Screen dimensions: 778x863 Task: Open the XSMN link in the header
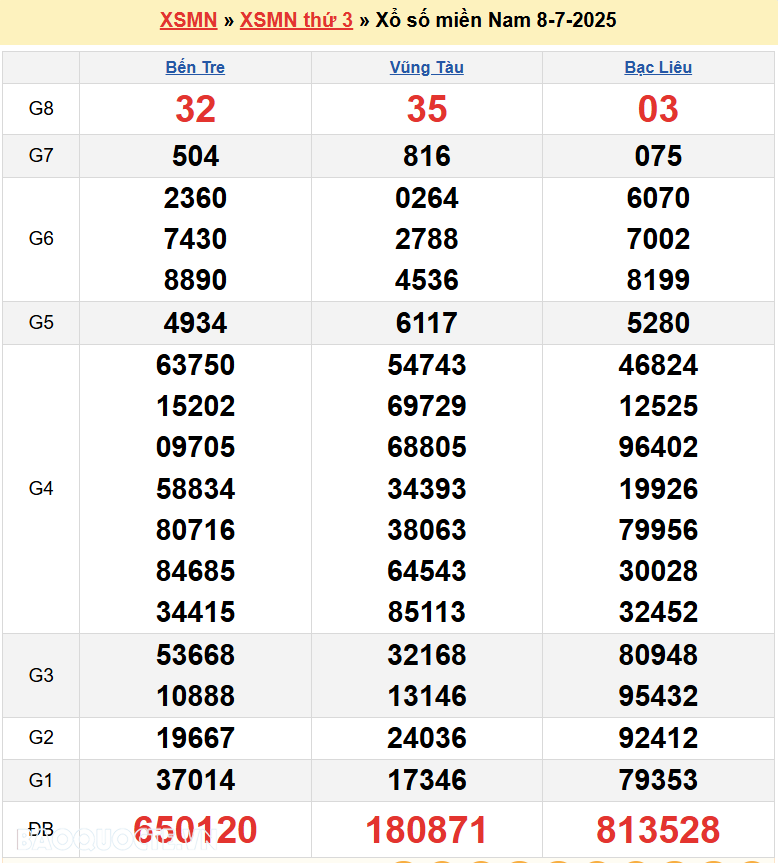coord(188,20)
